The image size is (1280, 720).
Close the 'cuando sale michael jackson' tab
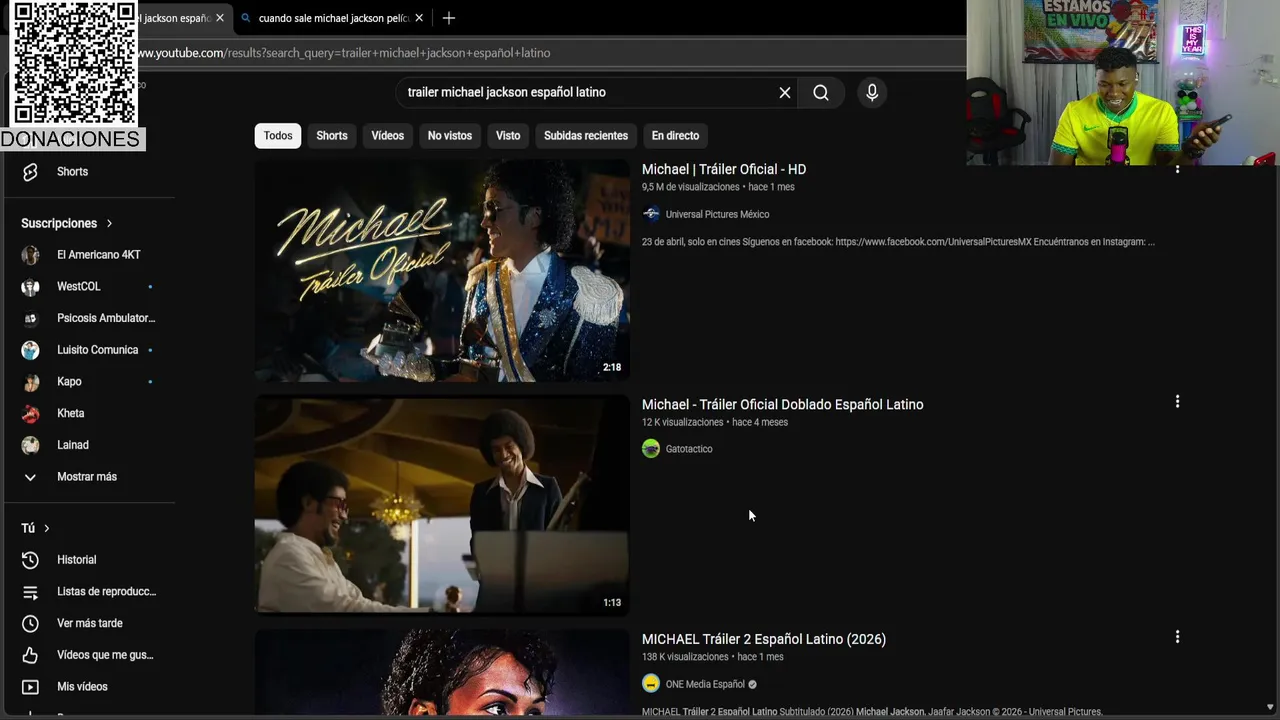coord(419,18)
